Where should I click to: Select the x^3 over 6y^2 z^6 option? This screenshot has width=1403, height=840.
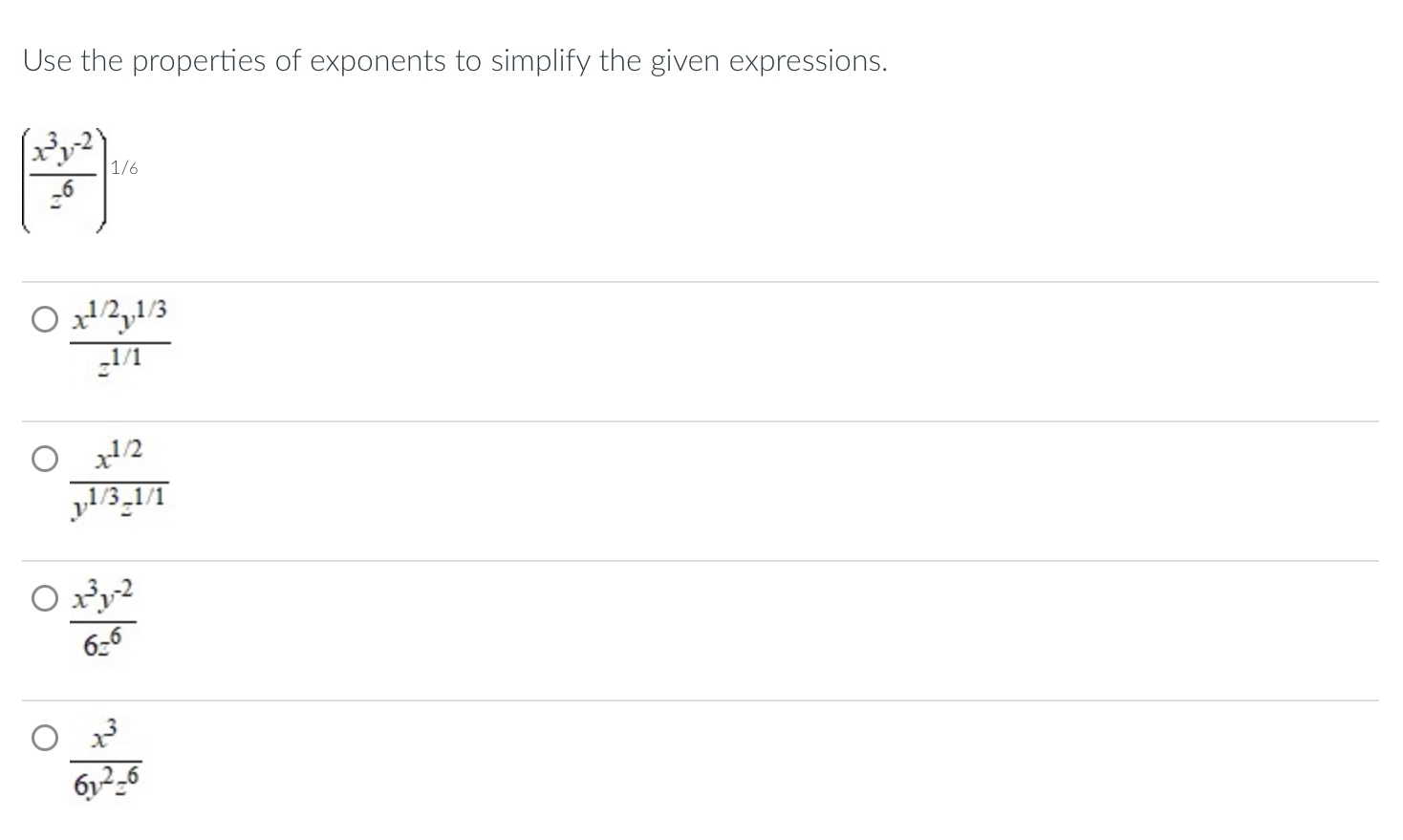[44, 737]
